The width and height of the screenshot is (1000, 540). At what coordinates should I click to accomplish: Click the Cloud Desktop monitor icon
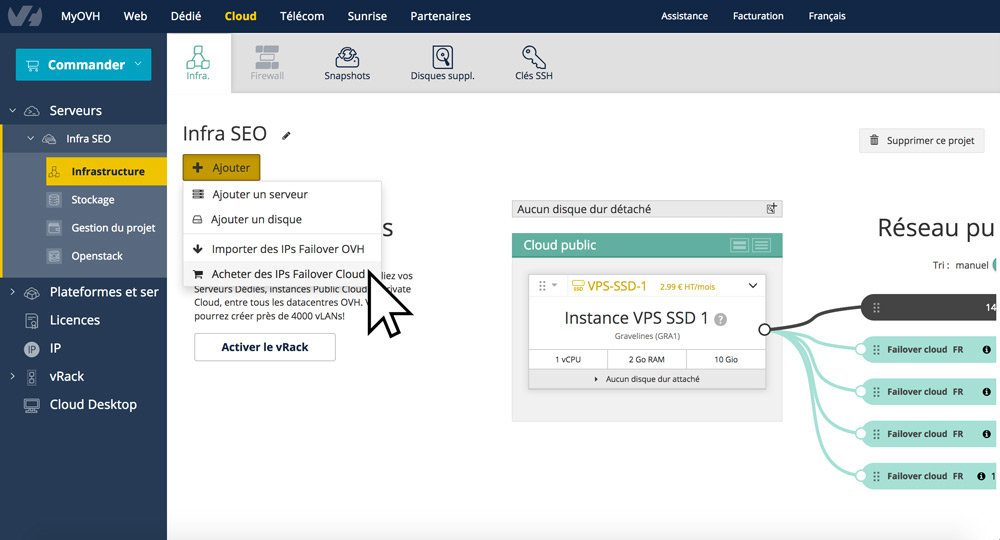click(x=31, y=405)
